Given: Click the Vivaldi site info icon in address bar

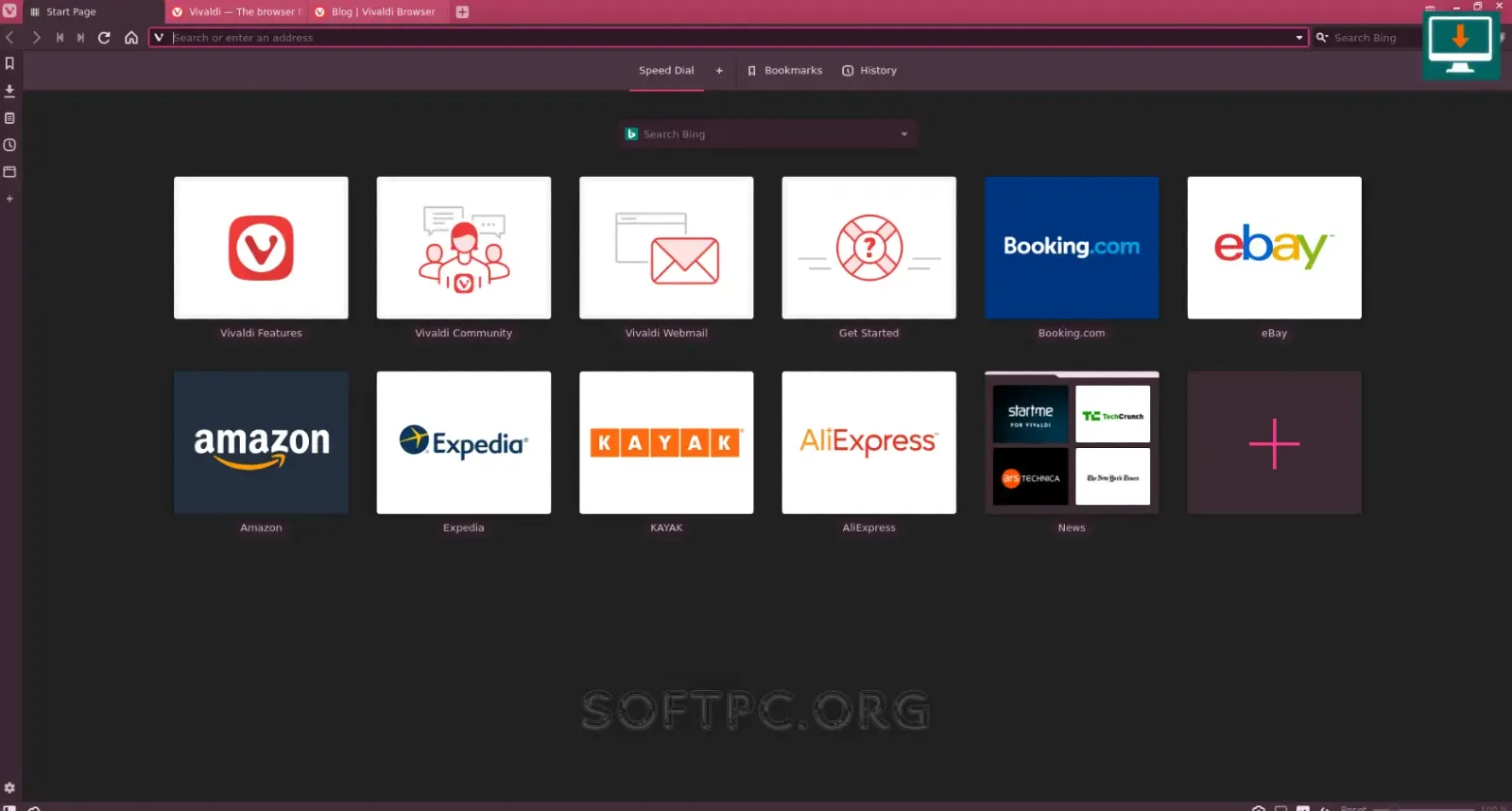Looking at the screenshot, I should coord(159,38).
